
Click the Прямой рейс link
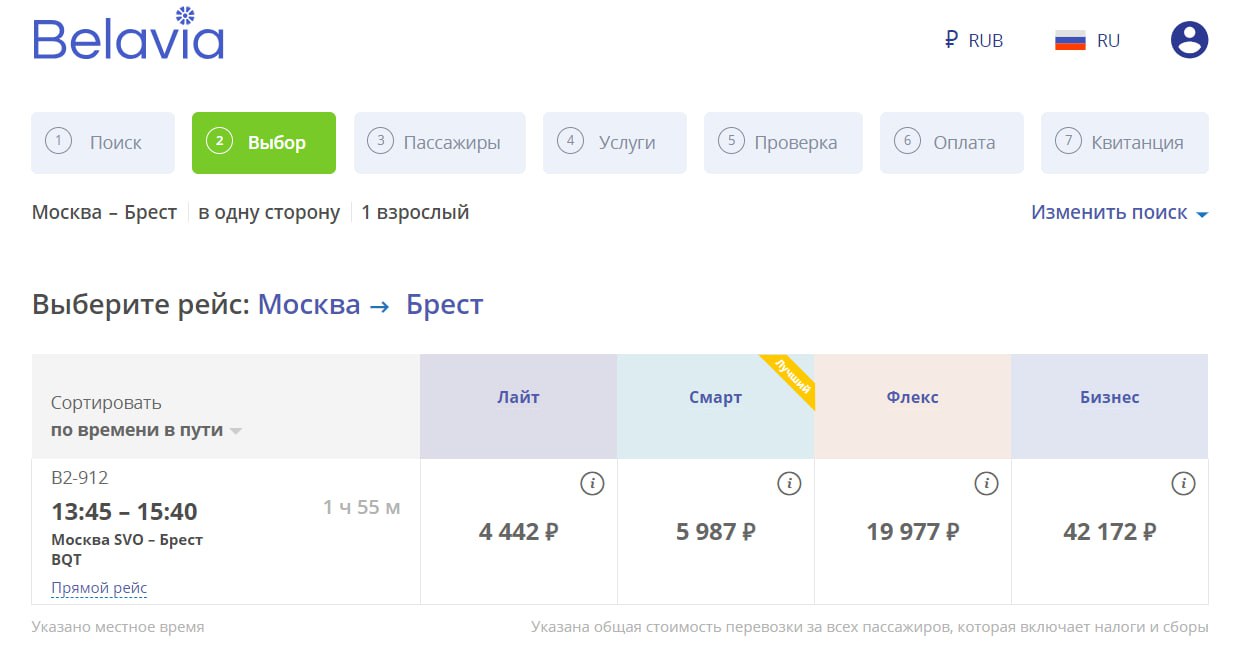(x=99, y=588)
